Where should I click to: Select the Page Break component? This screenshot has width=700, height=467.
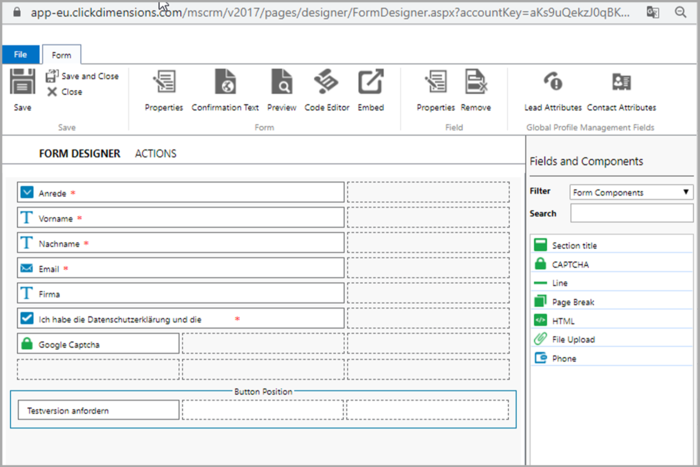[612, 302]
